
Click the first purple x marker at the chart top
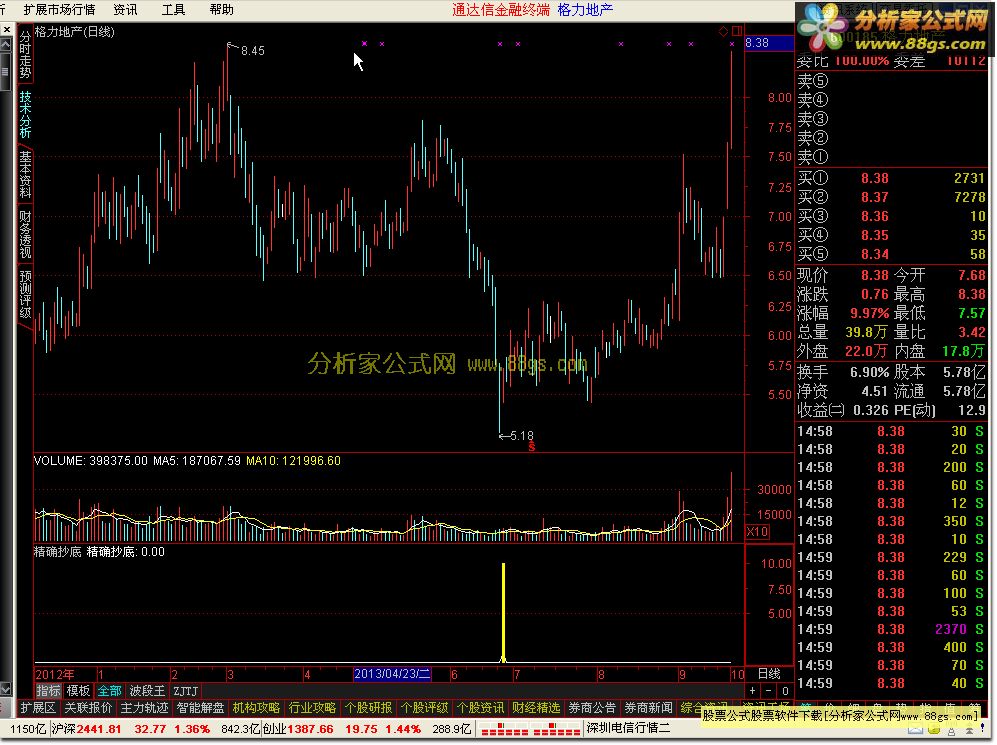pos(364,44)
